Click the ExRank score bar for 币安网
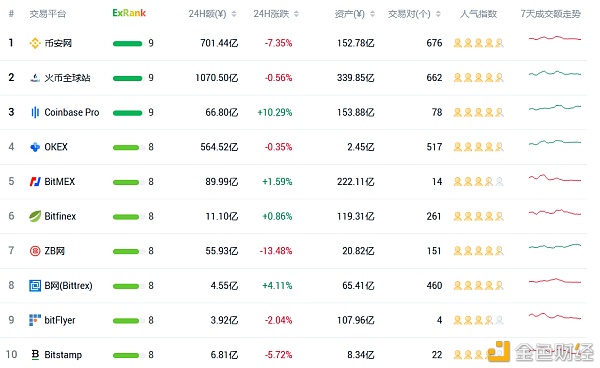Image resolution: width=600 pixels, height=368 pixels. [128, 43]
